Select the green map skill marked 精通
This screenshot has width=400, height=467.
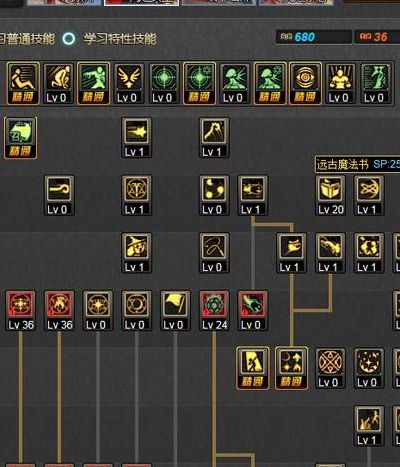[21, 138]
